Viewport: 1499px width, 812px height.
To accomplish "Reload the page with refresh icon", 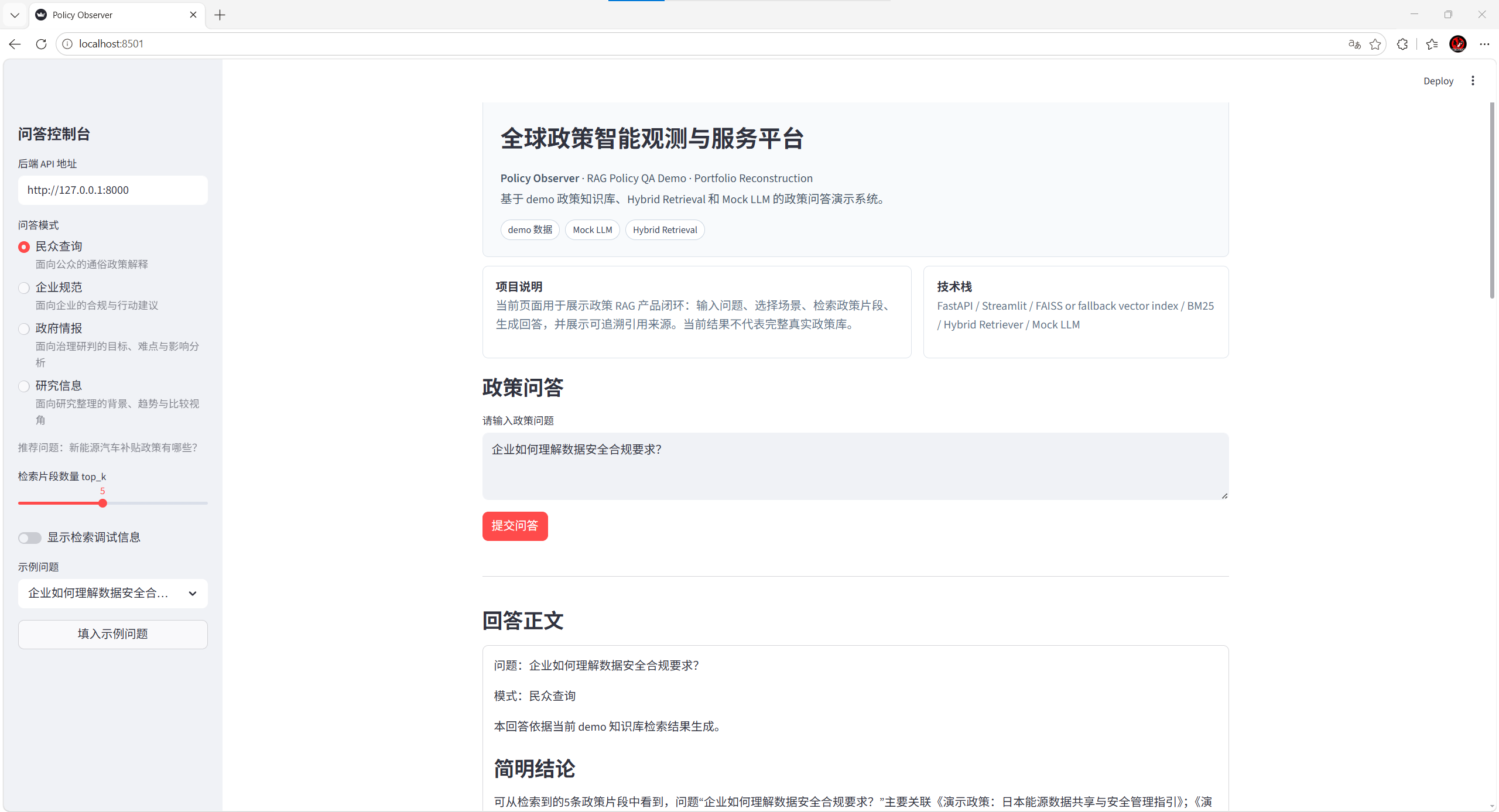I will (x=41, y=44).
